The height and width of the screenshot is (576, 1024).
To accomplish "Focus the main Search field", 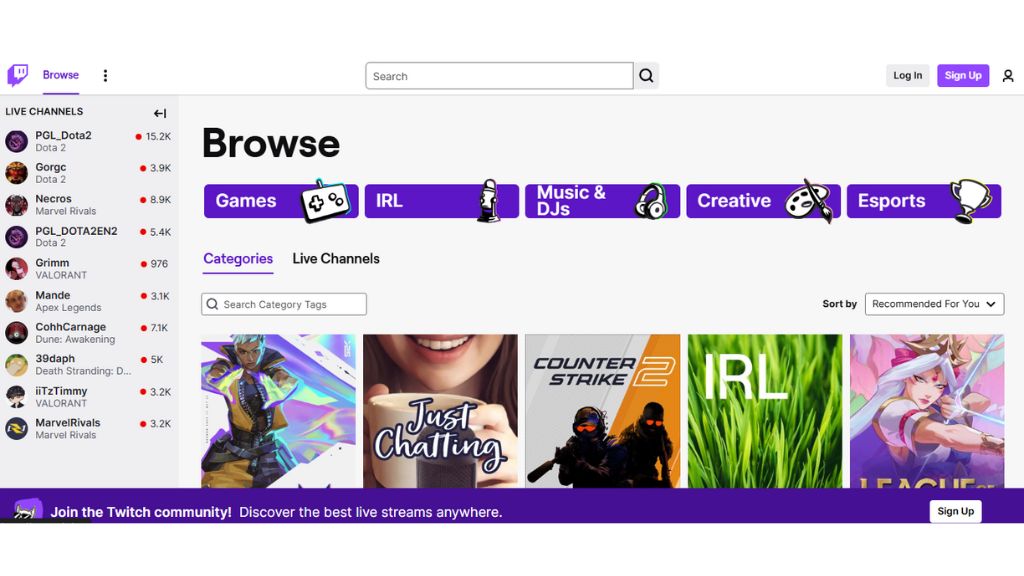I will click(499, 76).
